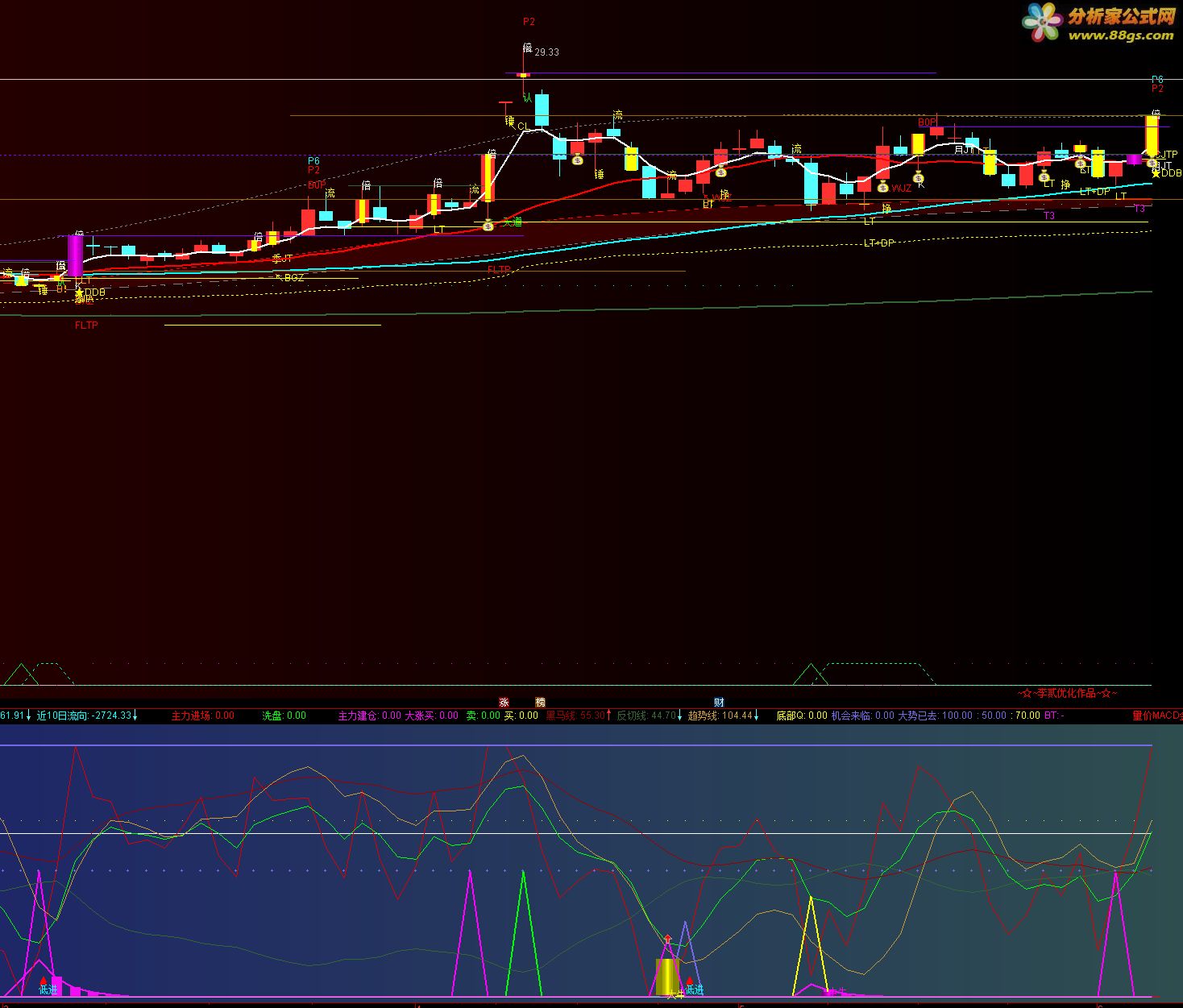
Task: Click the tall cyan candle after the 29.33 peak
Action: point(542,110)
